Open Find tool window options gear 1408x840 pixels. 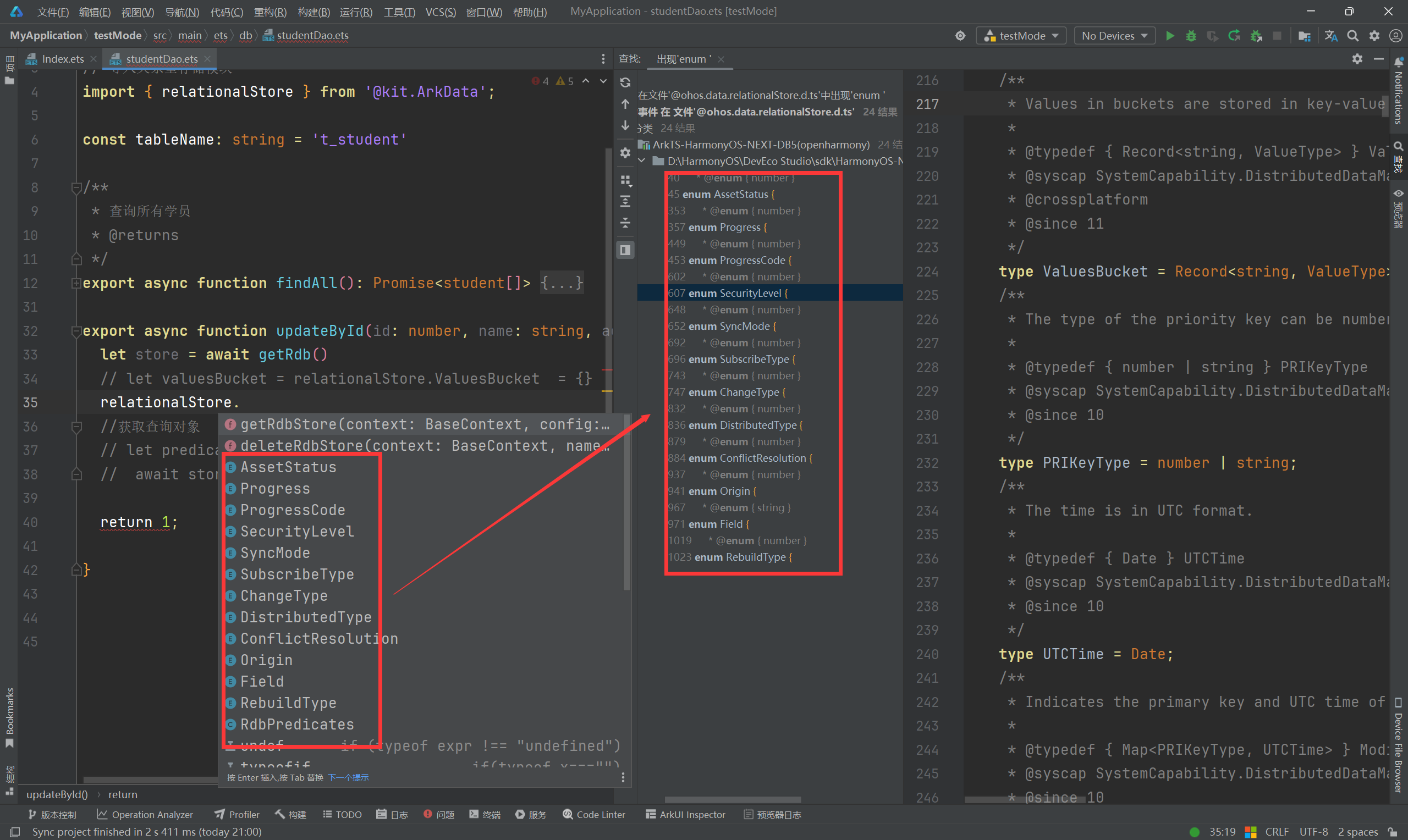click(x=1357, y=59)
